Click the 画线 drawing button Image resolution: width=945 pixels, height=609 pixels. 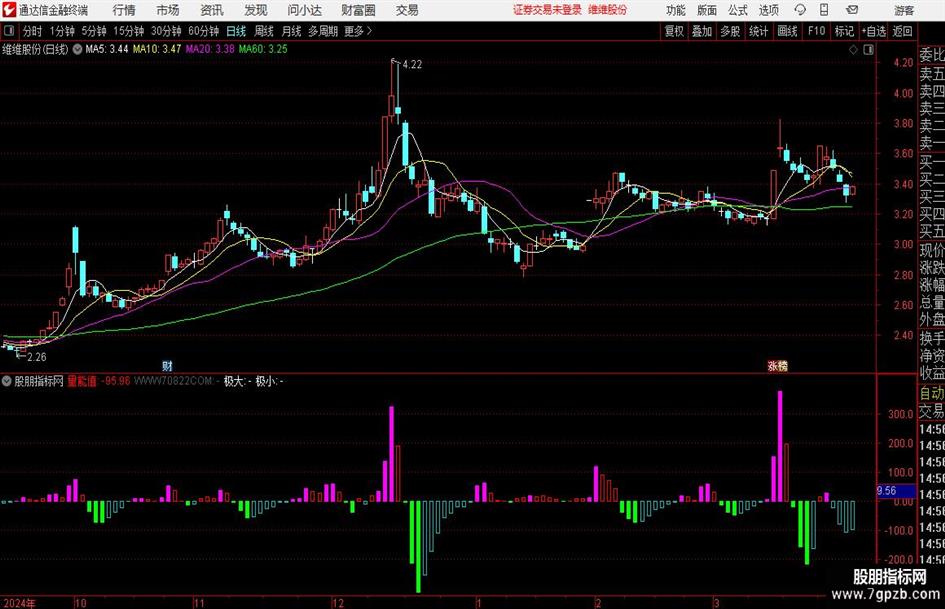(787, 31)
